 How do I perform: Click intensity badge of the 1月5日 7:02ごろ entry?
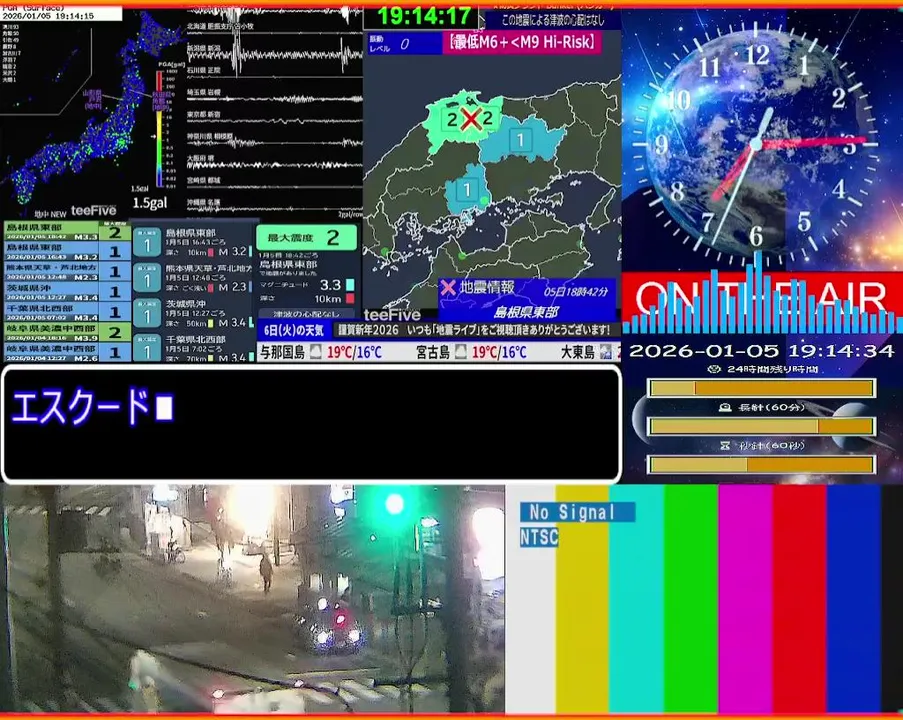(x=147, y=348)
